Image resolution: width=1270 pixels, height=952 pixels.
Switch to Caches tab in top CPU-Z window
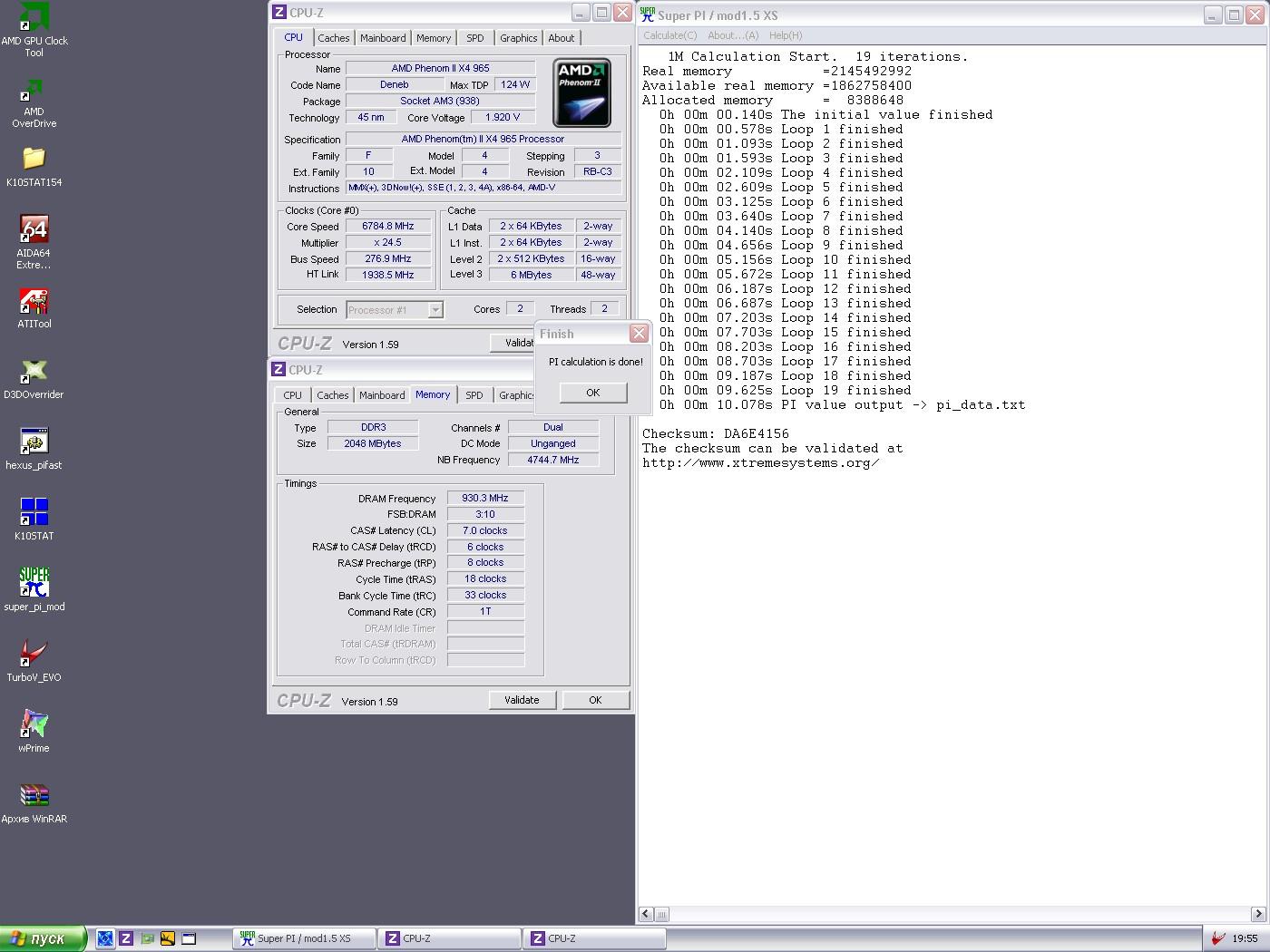click(333, 38)
